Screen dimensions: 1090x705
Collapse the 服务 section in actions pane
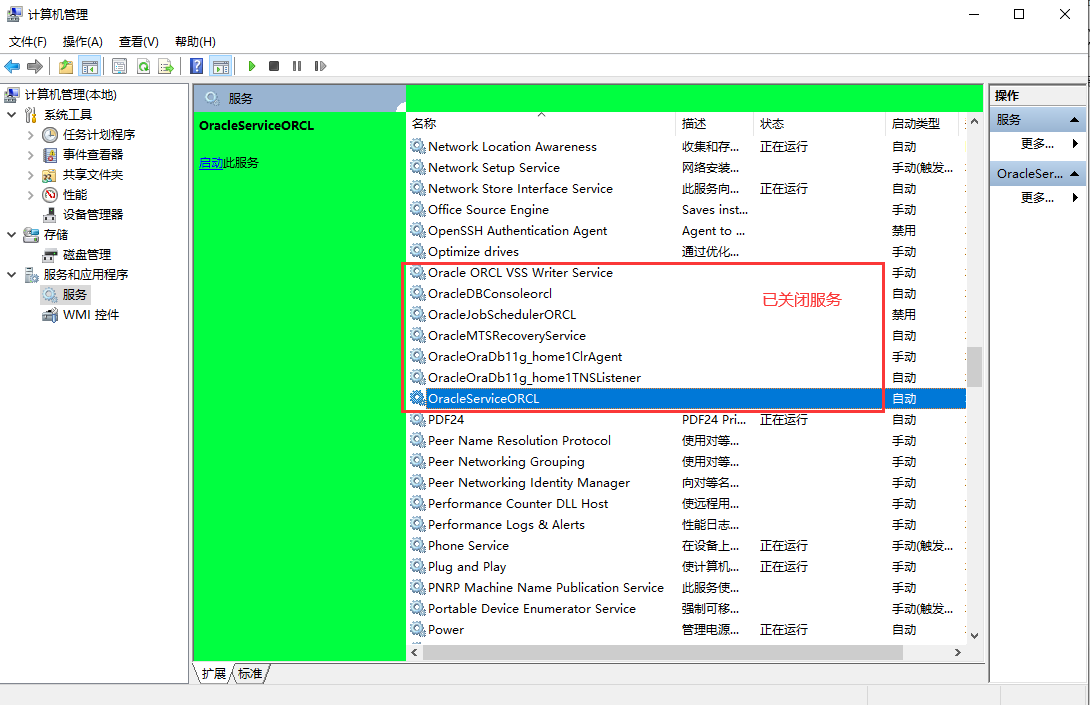[1074, 120]
